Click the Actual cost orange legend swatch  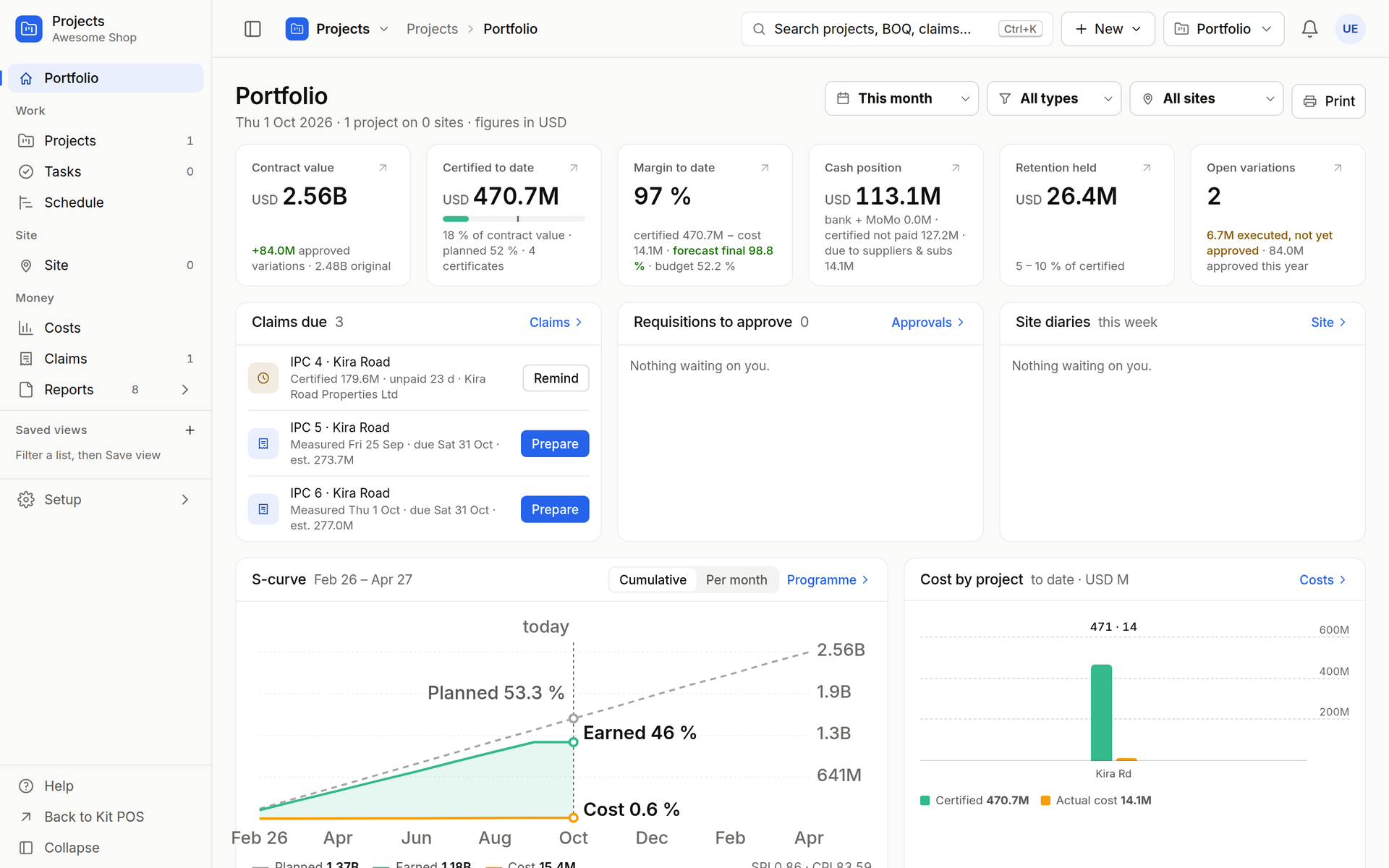[1045, 801]
